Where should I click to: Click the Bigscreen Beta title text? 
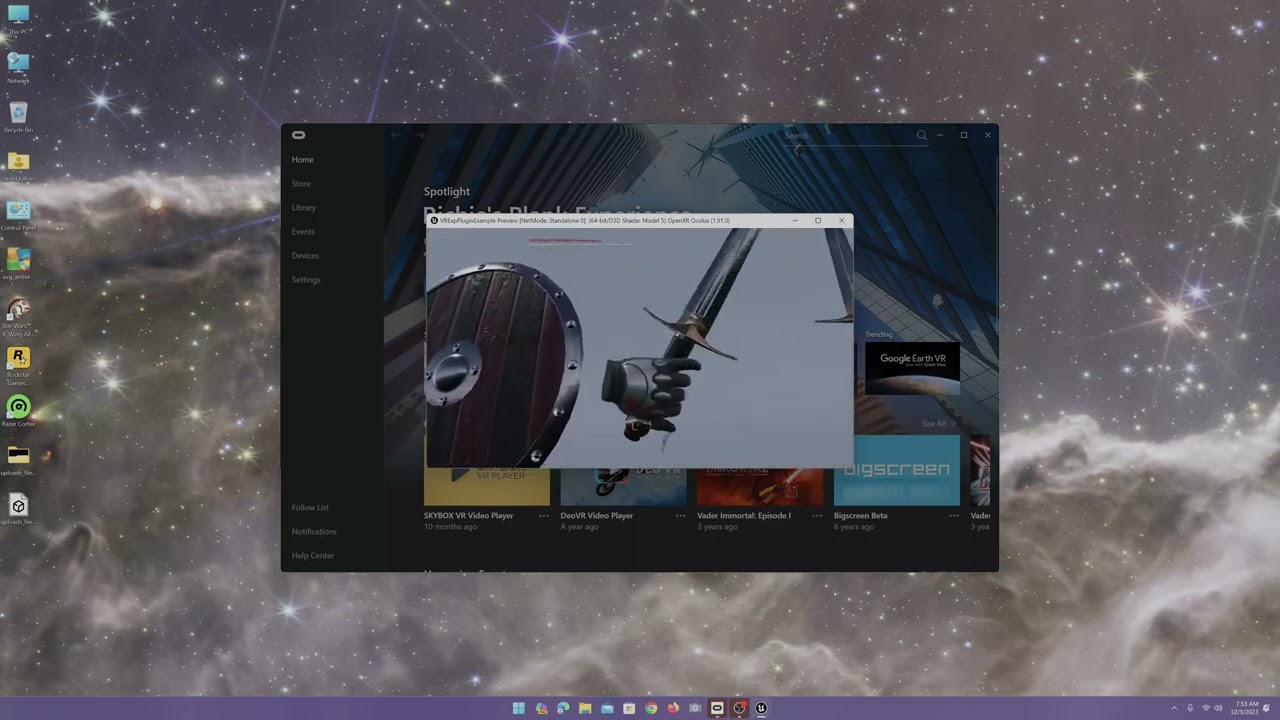[861, 516]
